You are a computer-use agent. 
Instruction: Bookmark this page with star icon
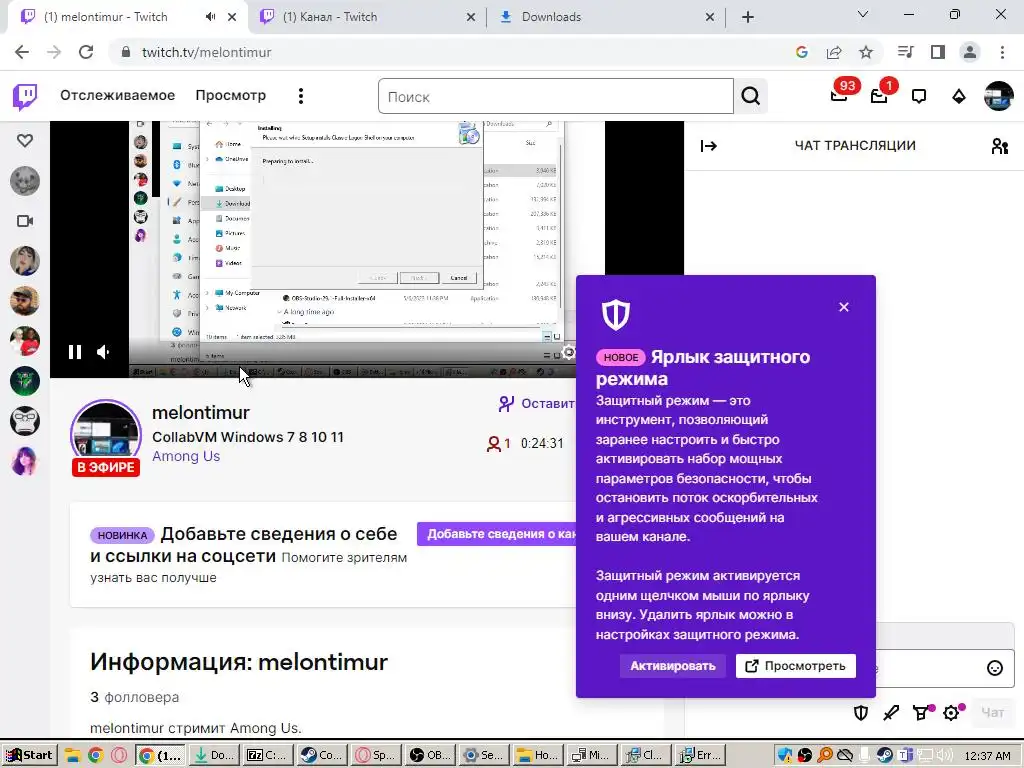[x=866, y=52]
